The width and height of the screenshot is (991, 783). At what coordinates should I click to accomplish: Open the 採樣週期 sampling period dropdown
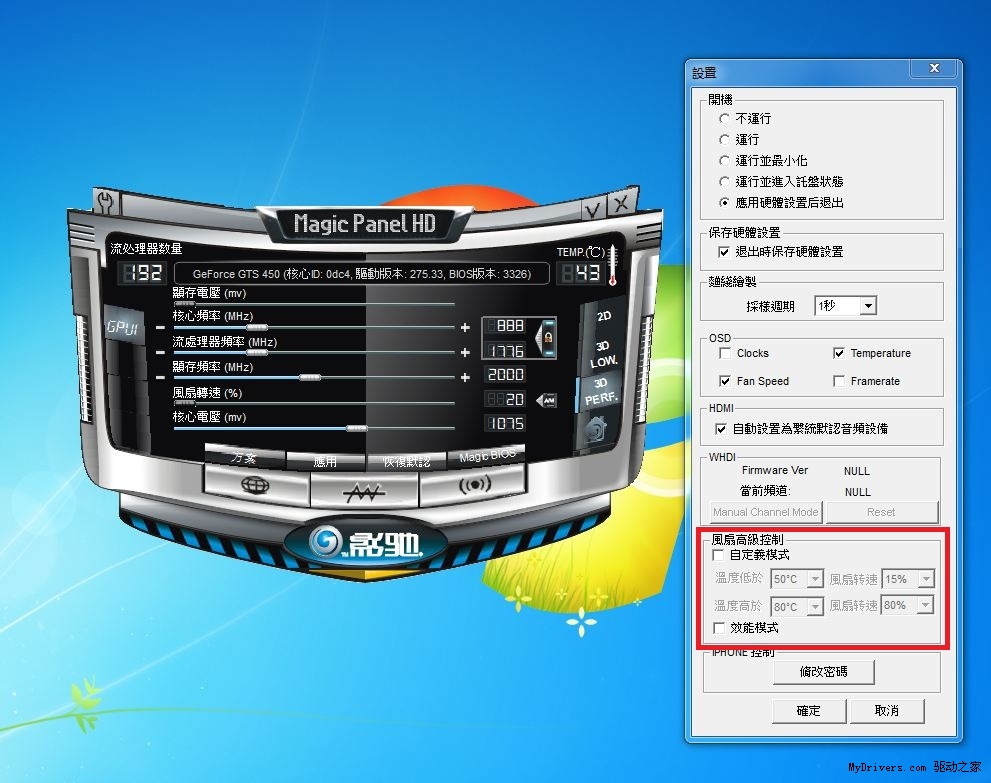(x=867, y=306)
